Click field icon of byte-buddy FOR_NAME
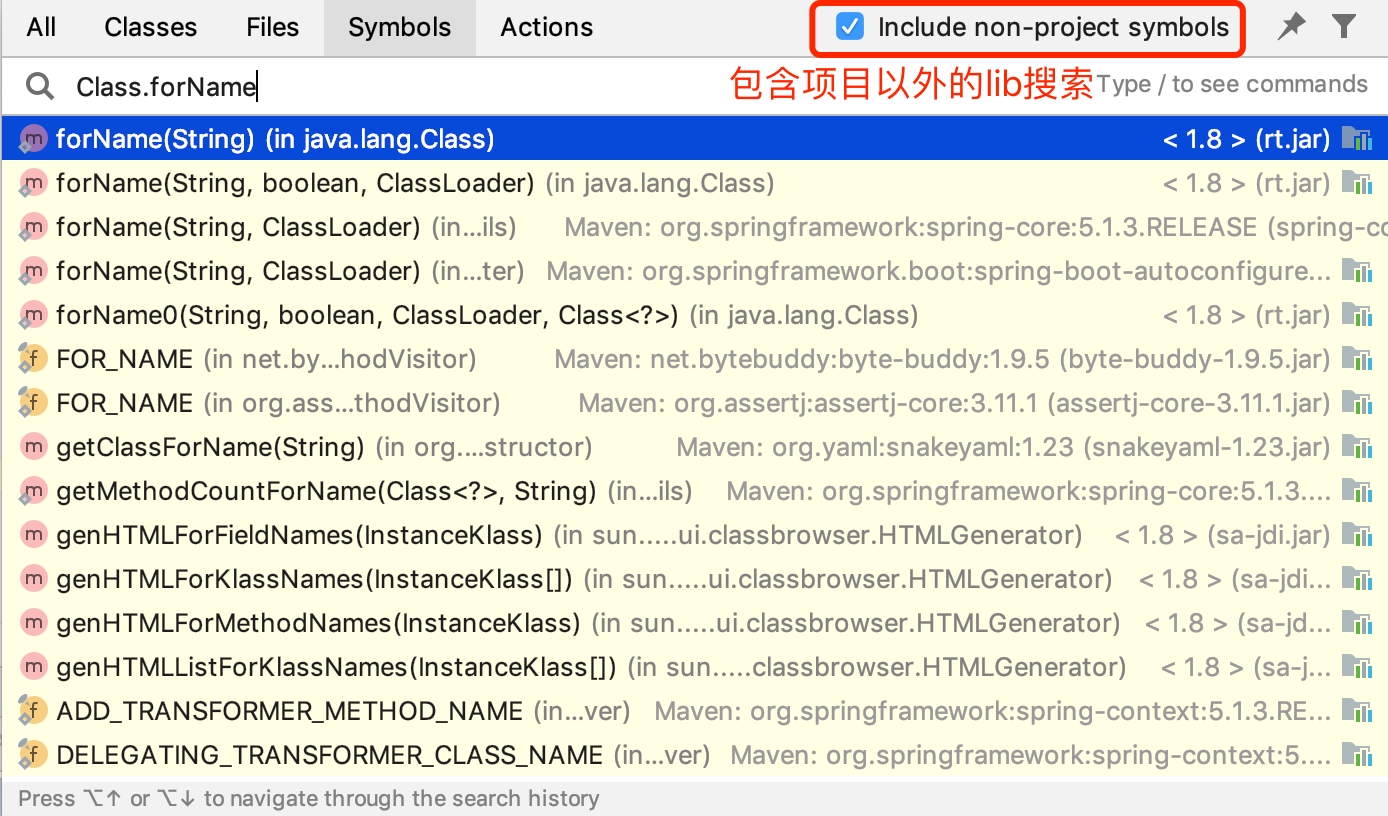 (x=33, y=359)
